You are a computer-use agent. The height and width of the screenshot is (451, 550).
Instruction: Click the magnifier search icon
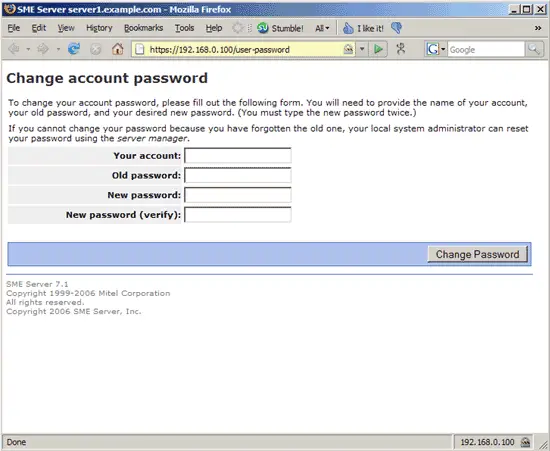[x=534, y=49]
